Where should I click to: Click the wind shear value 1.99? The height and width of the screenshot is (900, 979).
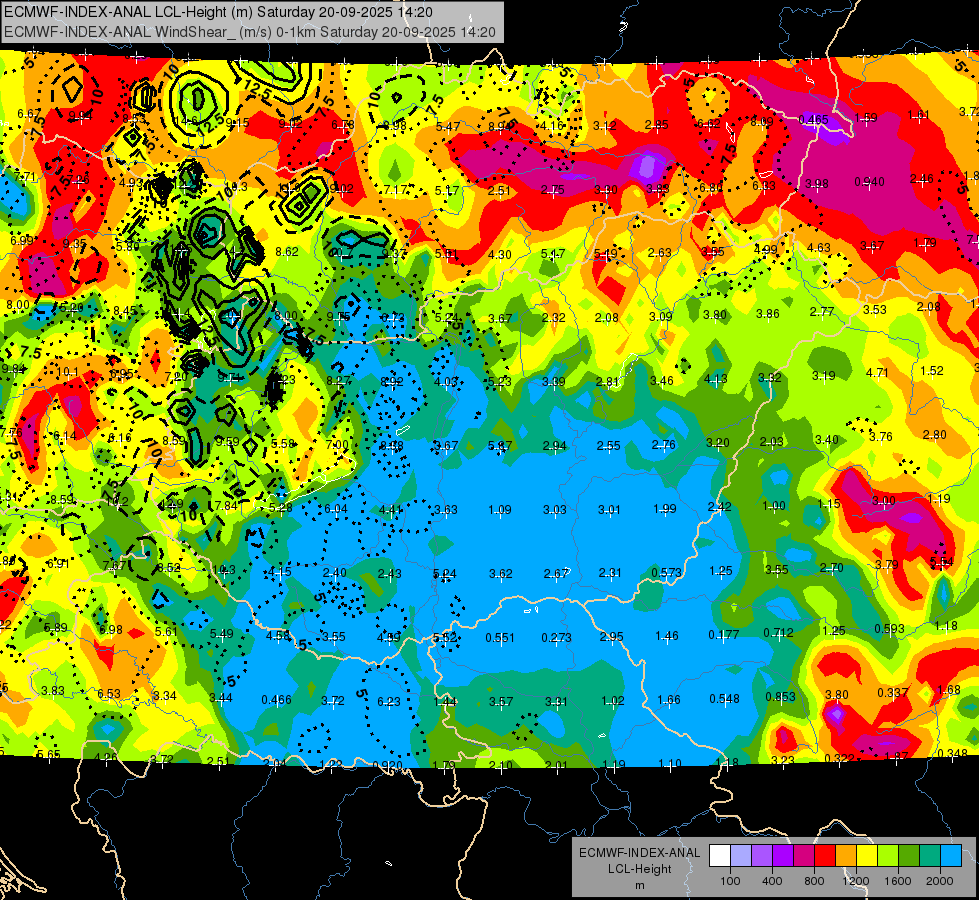tap(664, 508)
